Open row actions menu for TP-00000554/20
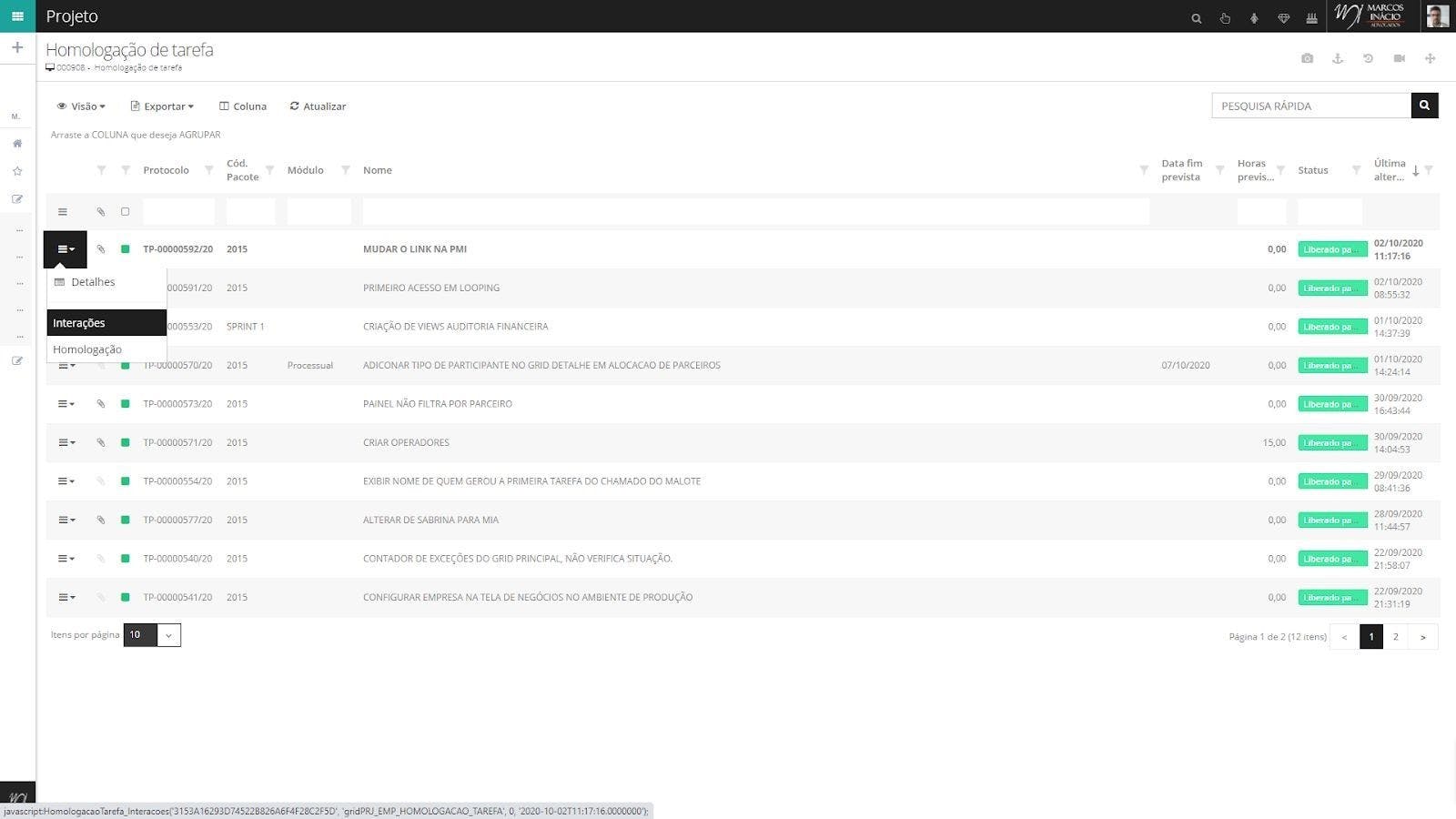 coord(66,481)
